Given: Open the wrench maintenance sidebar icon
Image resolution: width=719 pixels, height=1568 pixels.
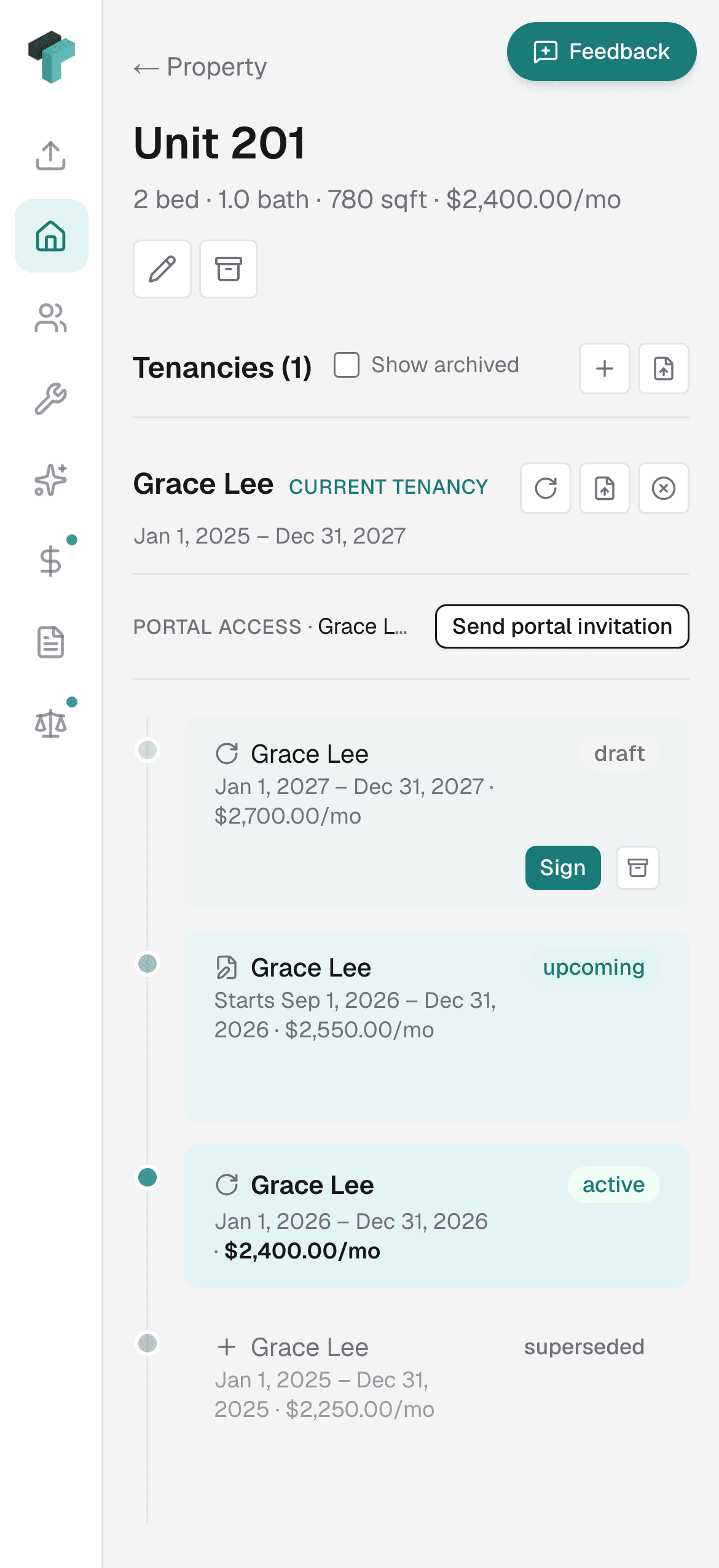Looking at the screenshot, I should coord(51,399).
